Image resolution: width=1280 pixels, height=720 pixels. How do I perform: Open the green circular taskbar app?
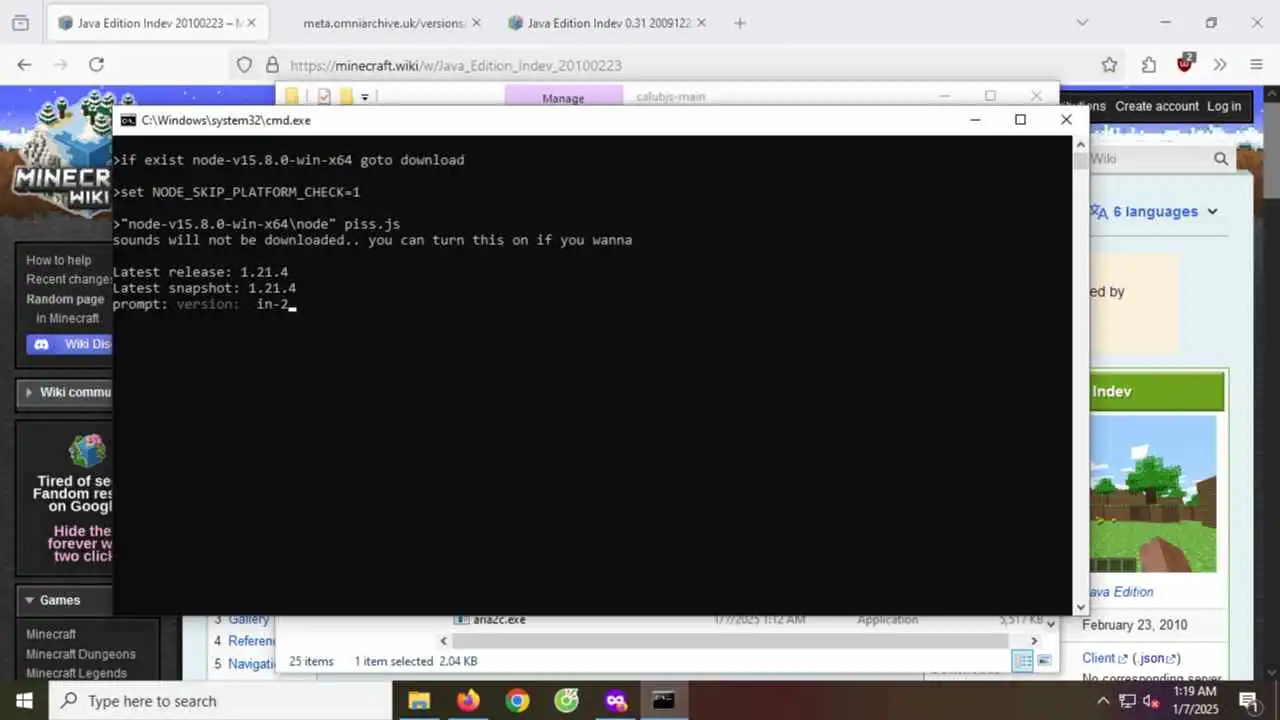tap(566, 701)
